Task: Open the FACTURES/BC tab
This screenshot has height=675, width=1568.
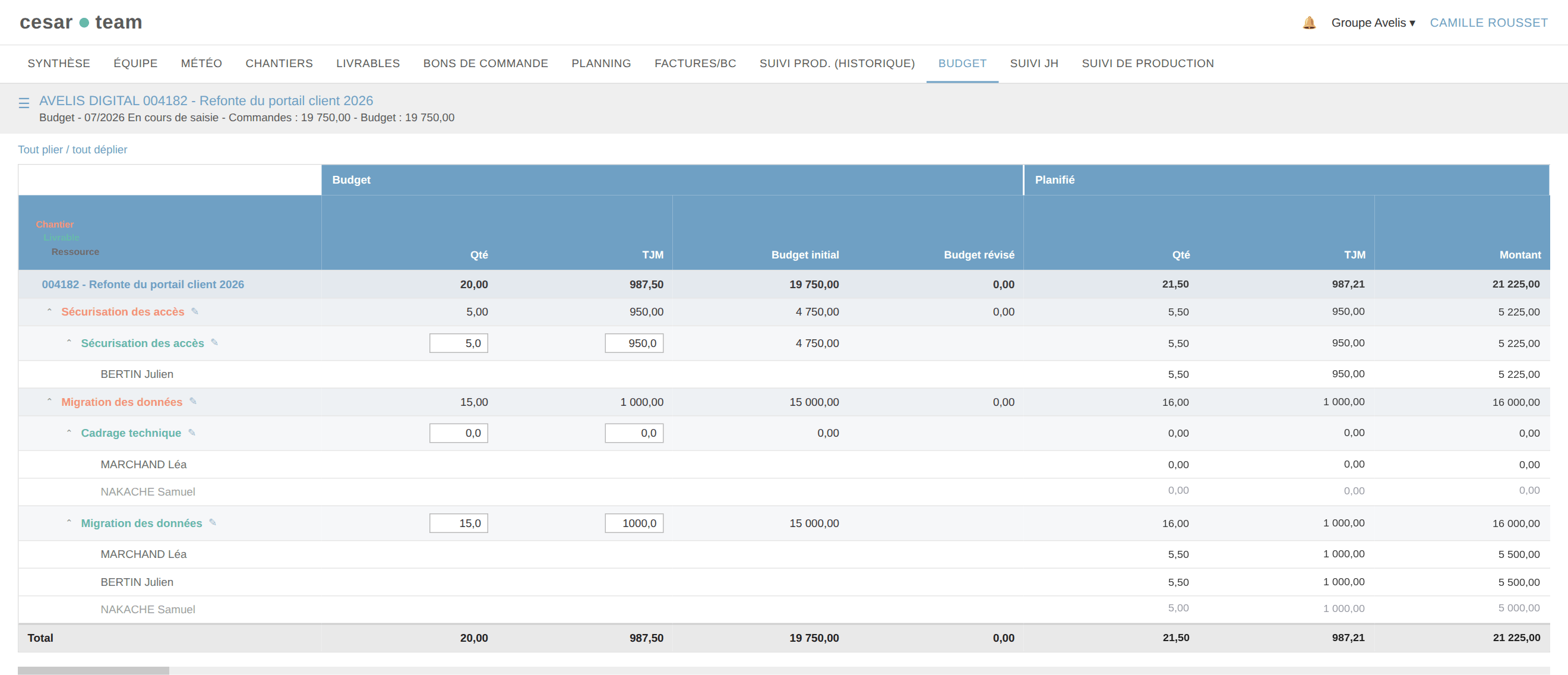Action: [x=695, y=64]
